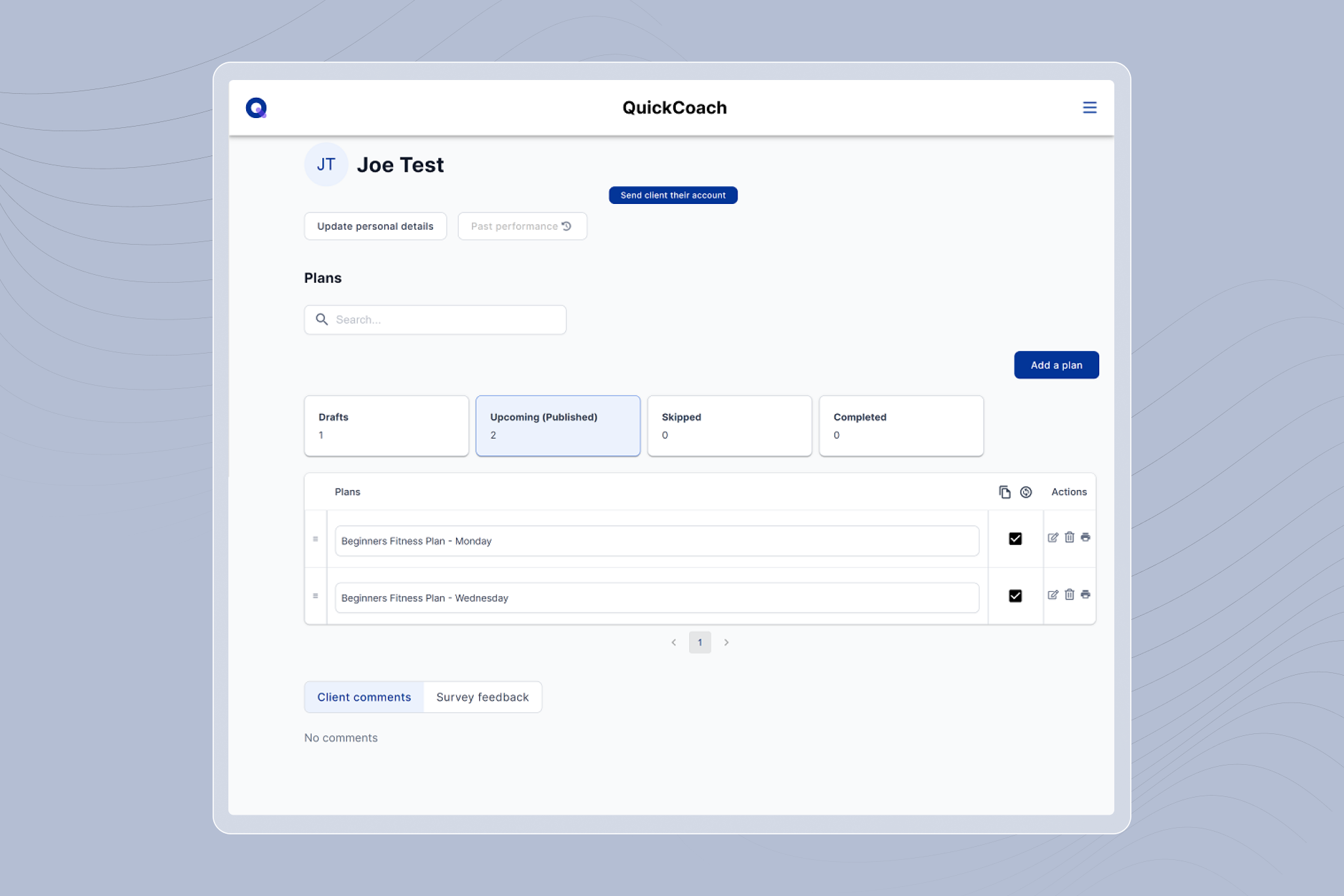Select the Upcoming (Published) tab
Image resolution: width=1344 pixels, height=896 pixels.
[557, 425]
